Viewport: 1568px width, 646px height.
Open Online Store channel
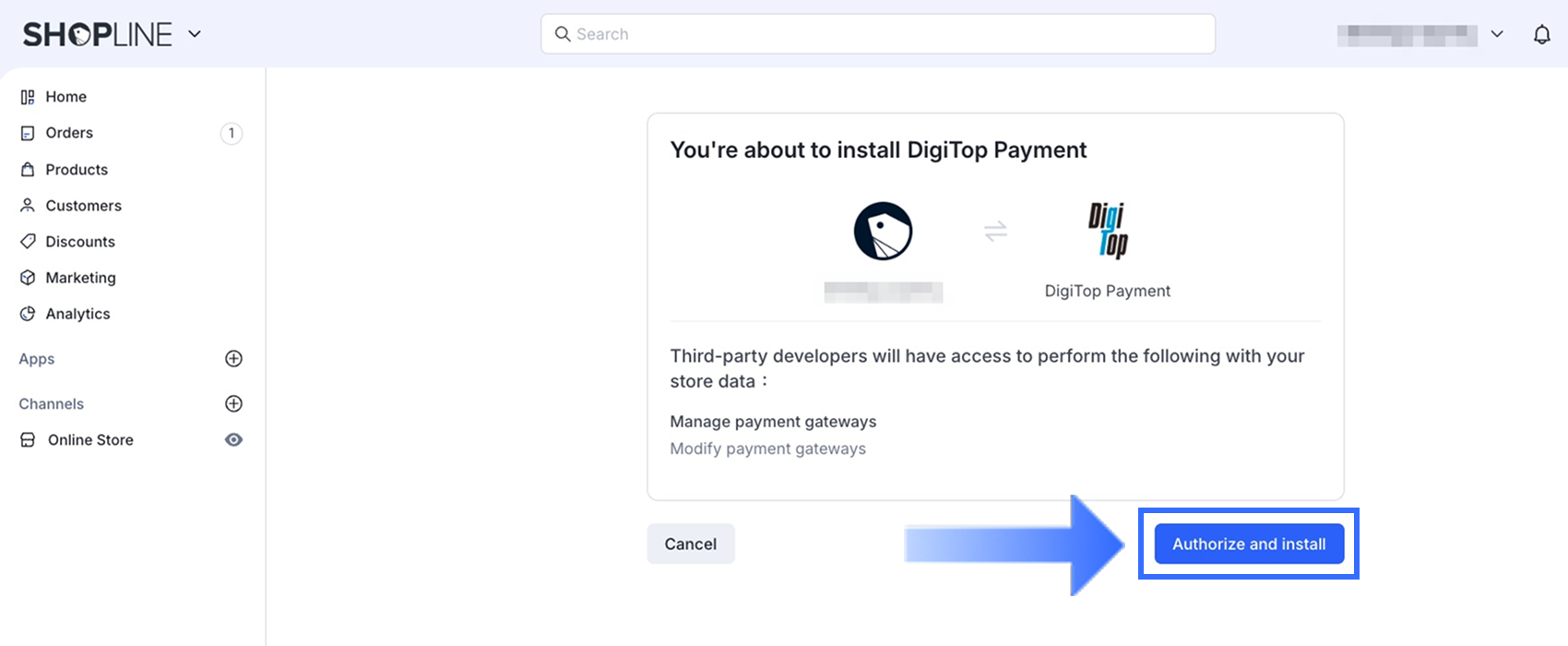[x=90, y=440]
